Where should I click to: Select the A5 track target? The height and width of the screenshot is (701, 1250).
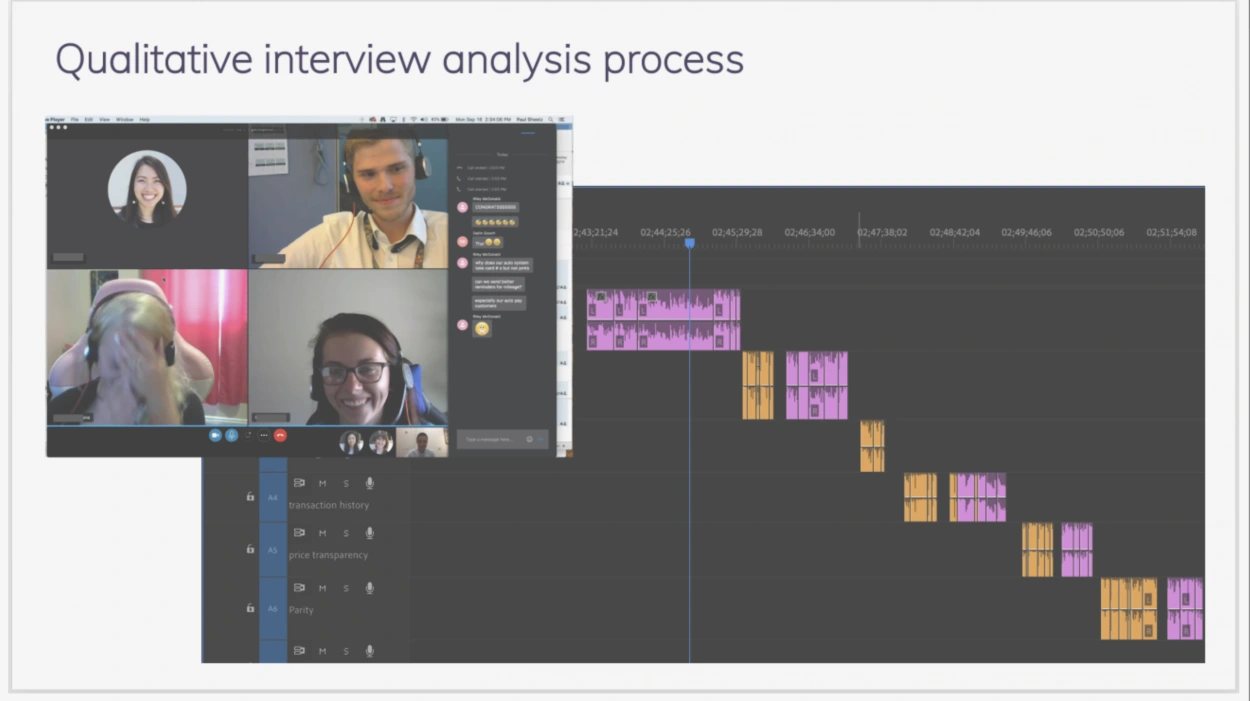tap(272, 550)
